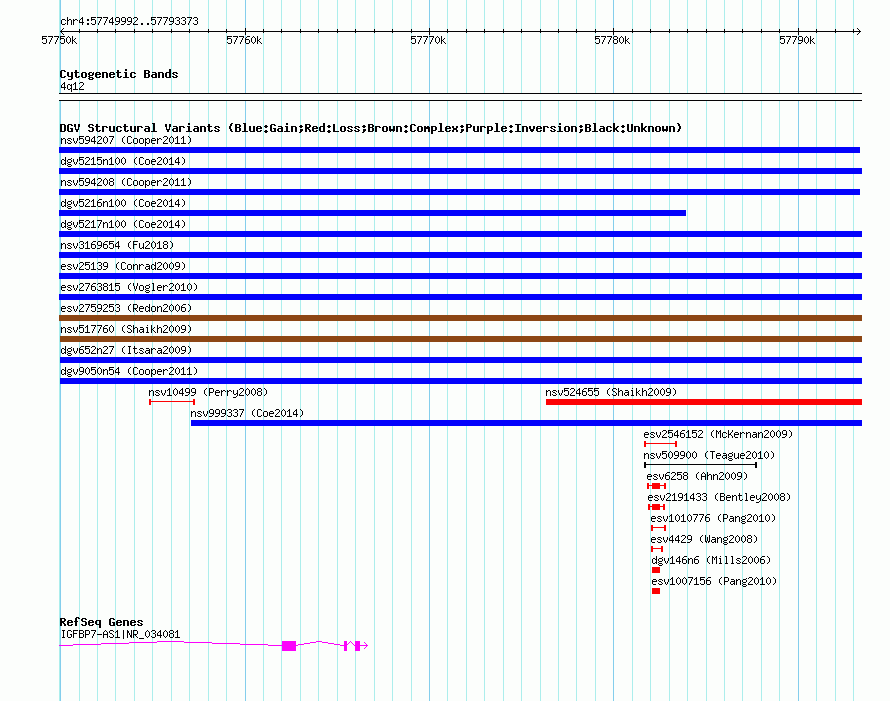Click the 57760k ruler position
Viewport: 890px width, 701px height.
(244, 40)
